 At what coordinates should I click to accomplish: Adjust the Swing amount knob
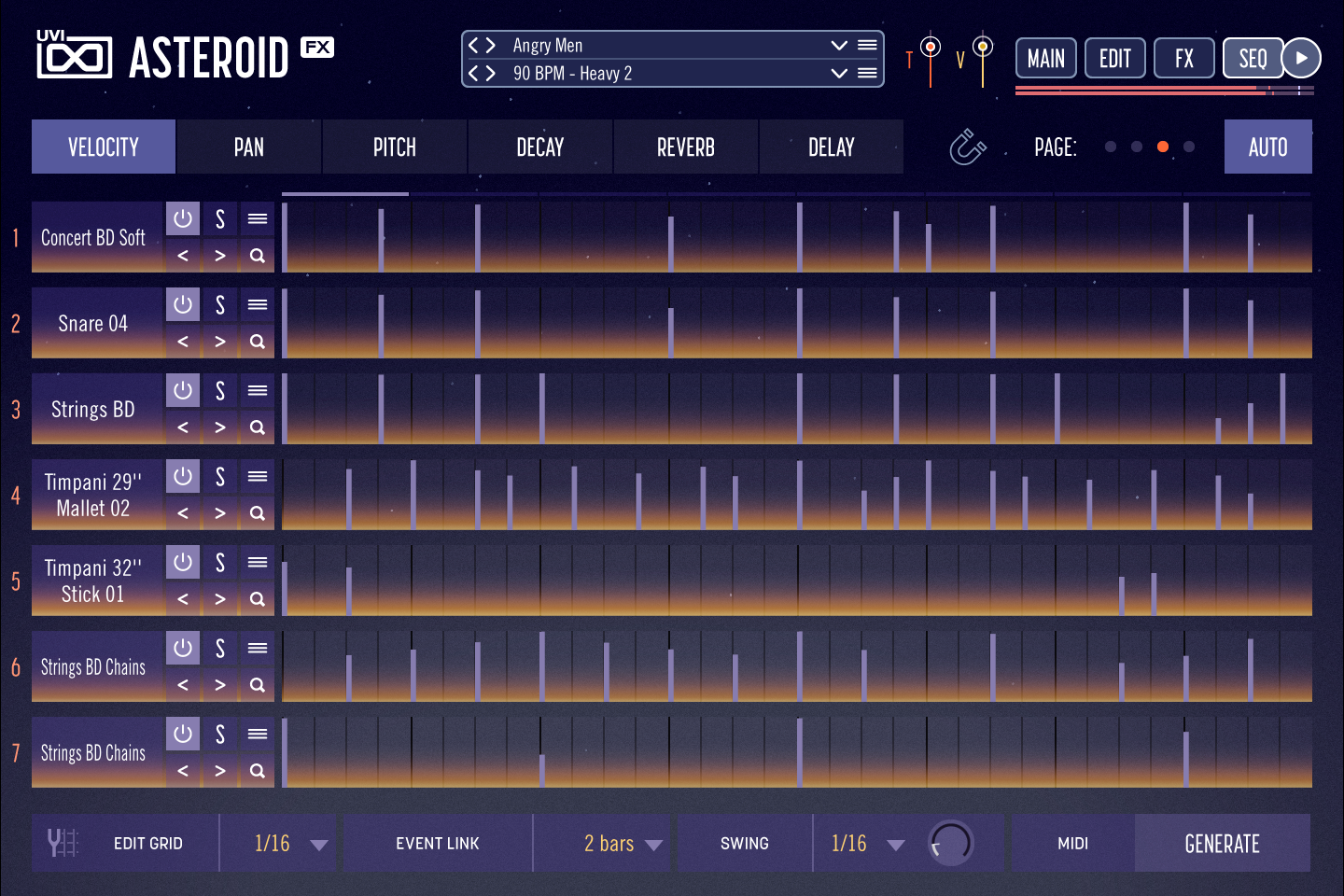pos(951,843)
